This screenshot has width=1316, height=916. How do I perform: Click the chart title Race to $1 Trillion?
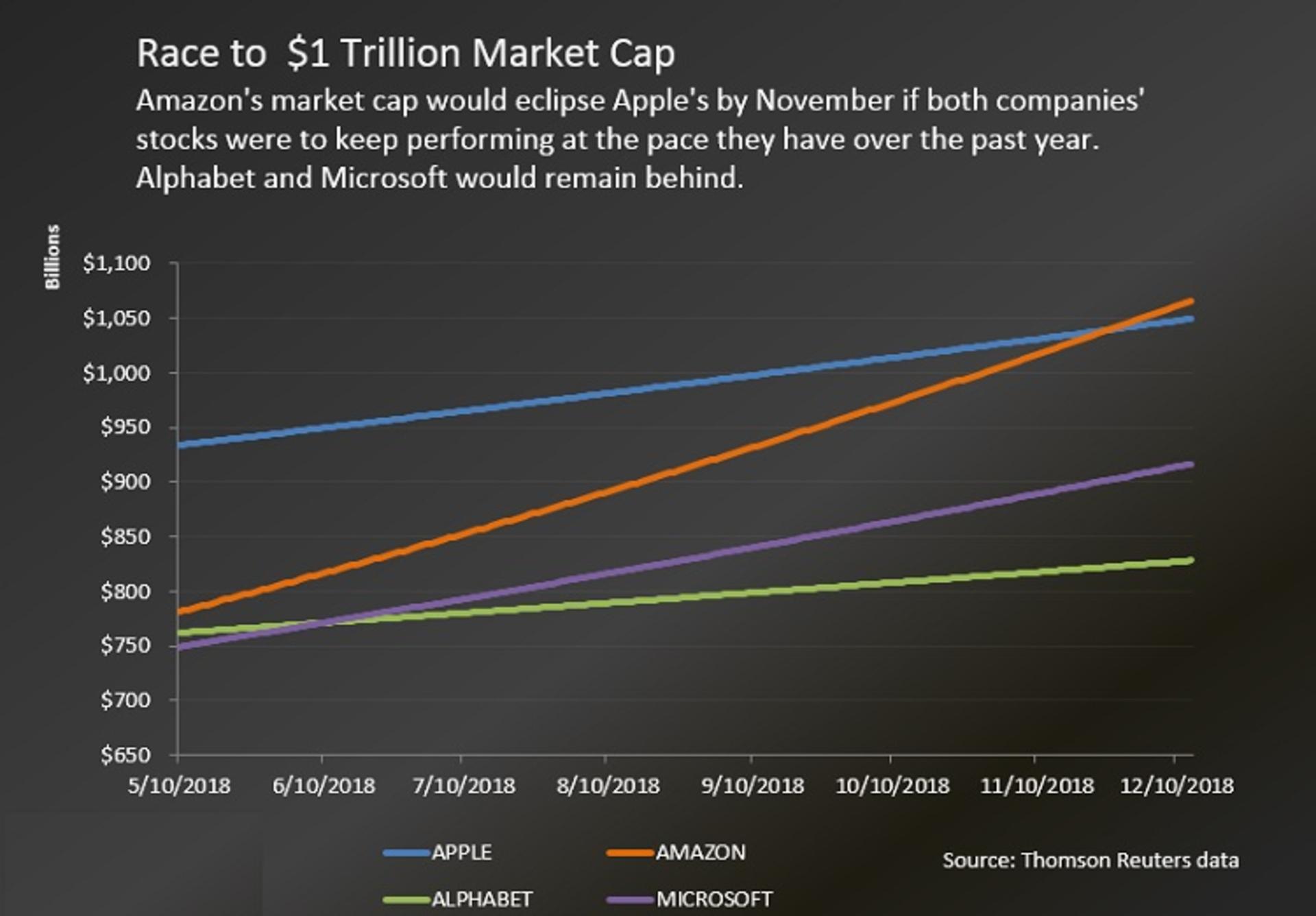tap(406, 53)
